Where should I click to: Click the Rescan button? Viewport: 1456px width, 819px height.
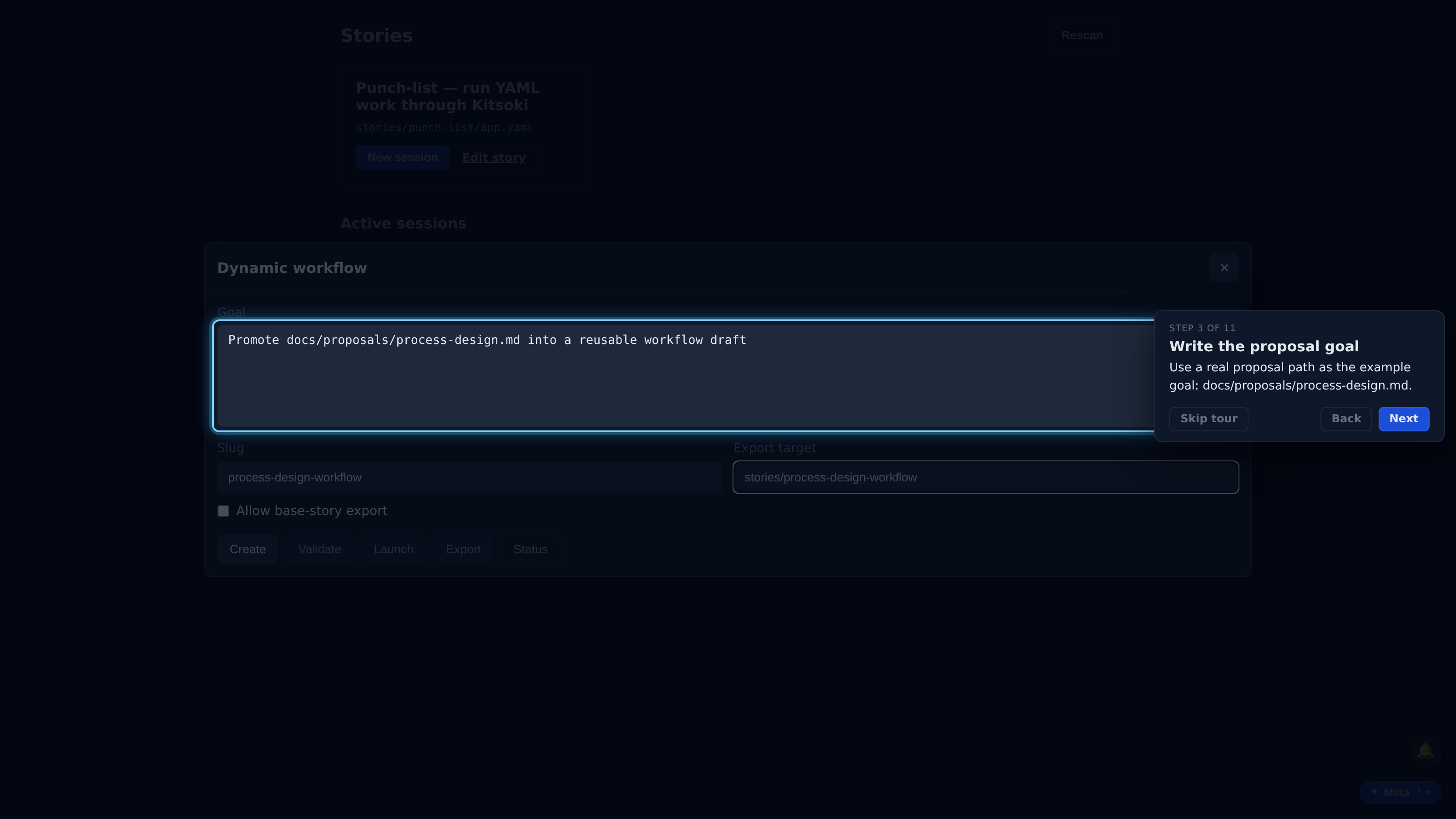(x=1082, y=35)
